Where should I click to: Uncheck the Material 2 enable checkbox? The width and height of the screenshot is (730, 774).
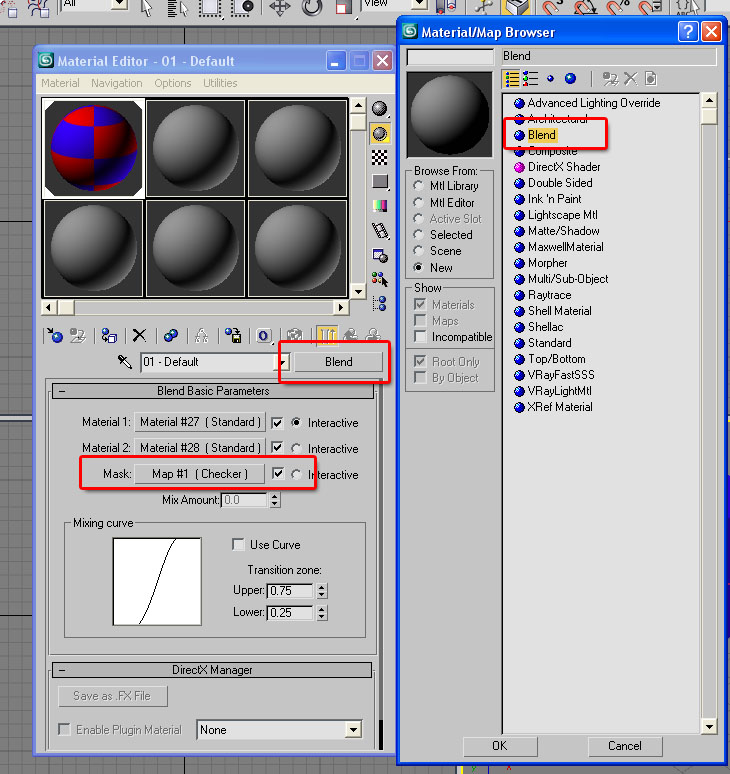pyautogui.click(x=277, y=448)
